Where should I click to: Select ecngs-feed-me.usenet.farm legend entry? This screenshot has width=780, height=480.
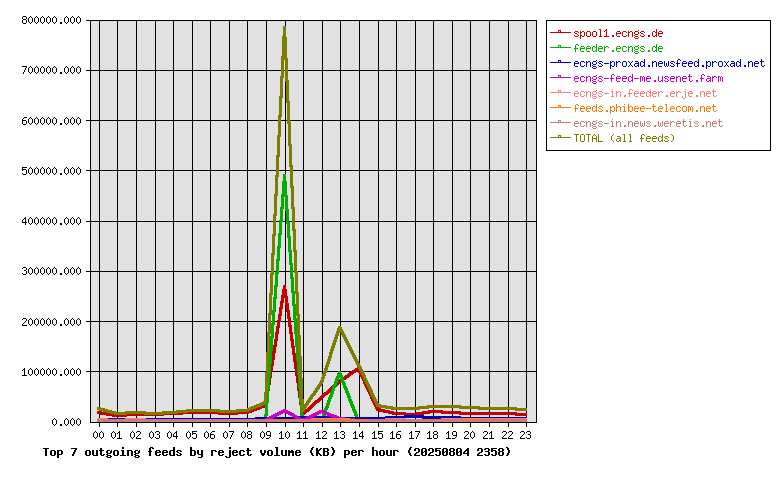648,78
